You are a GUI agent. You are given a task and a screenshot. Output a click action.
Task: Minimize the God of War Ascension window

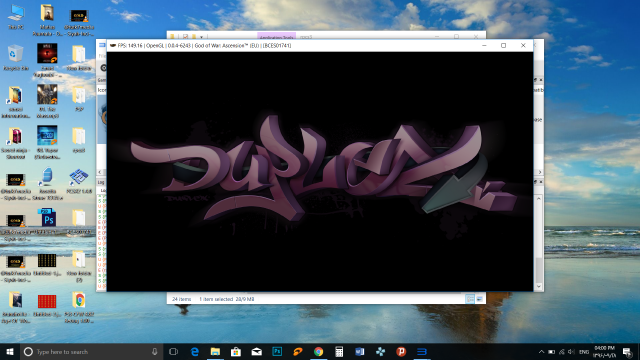(484, 45)
